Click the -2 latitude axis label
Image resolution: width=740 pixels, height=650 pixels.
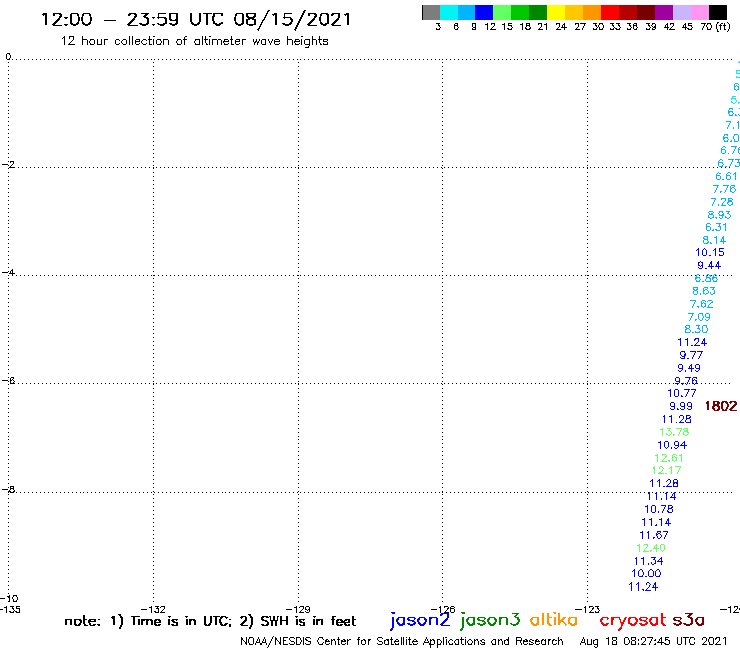[x=8, y=165]
